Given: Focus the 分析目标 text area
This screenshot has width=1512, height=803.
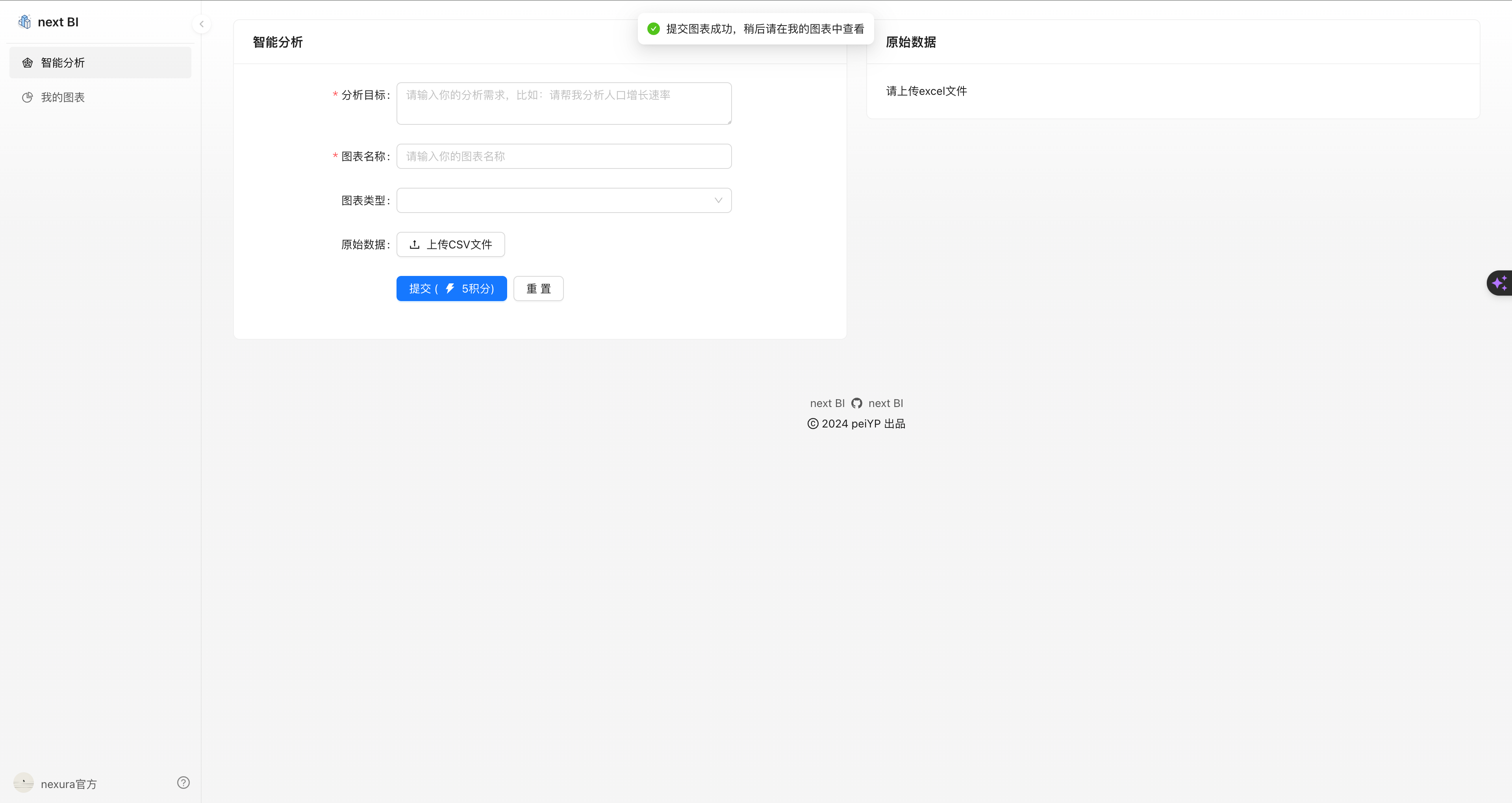Looking at the screenshot, I should (x=563, y=103).
